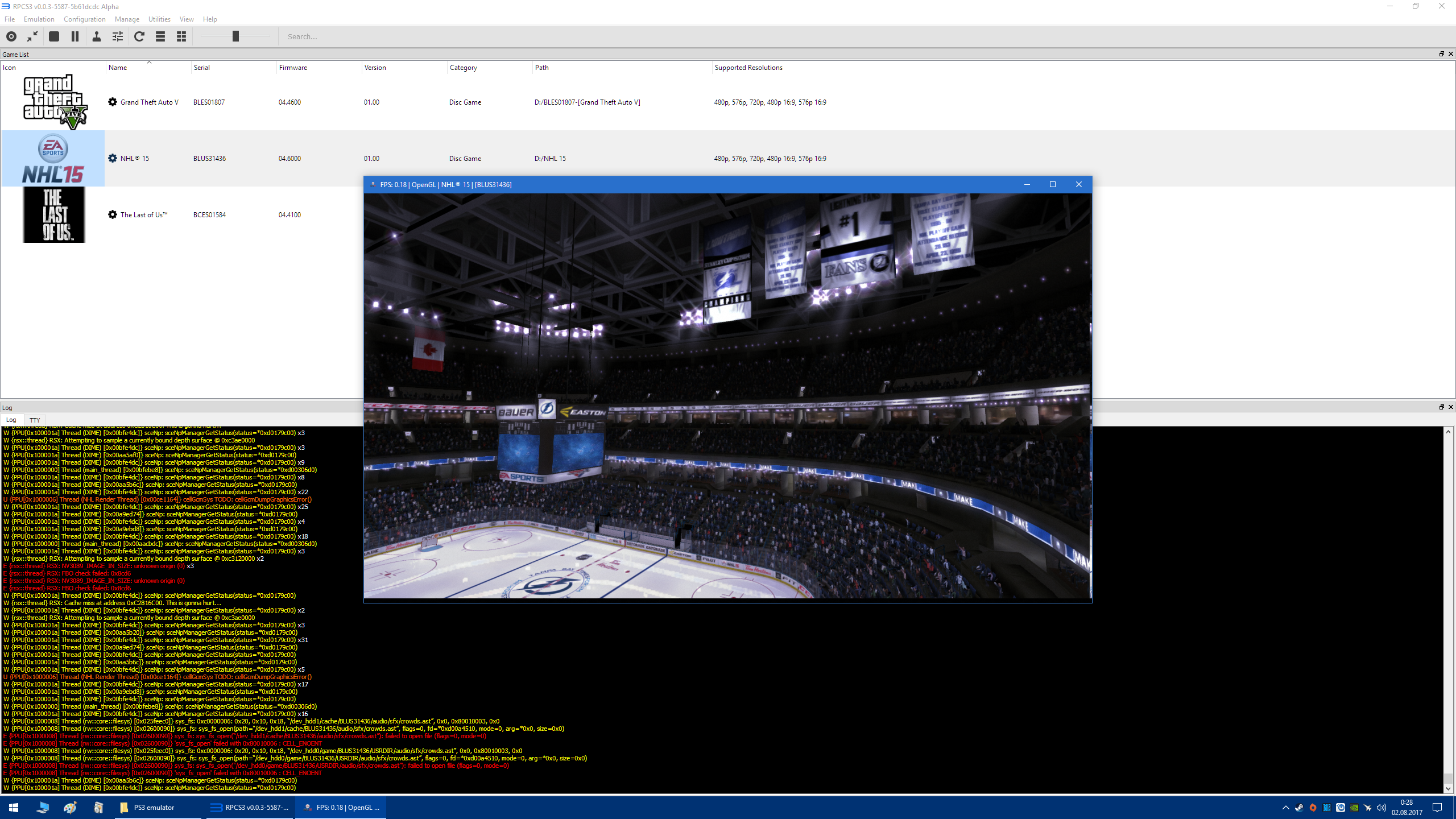Adjust the icon size slider handle
This screenshot has height=819, width=1456.
click(235, 36)
